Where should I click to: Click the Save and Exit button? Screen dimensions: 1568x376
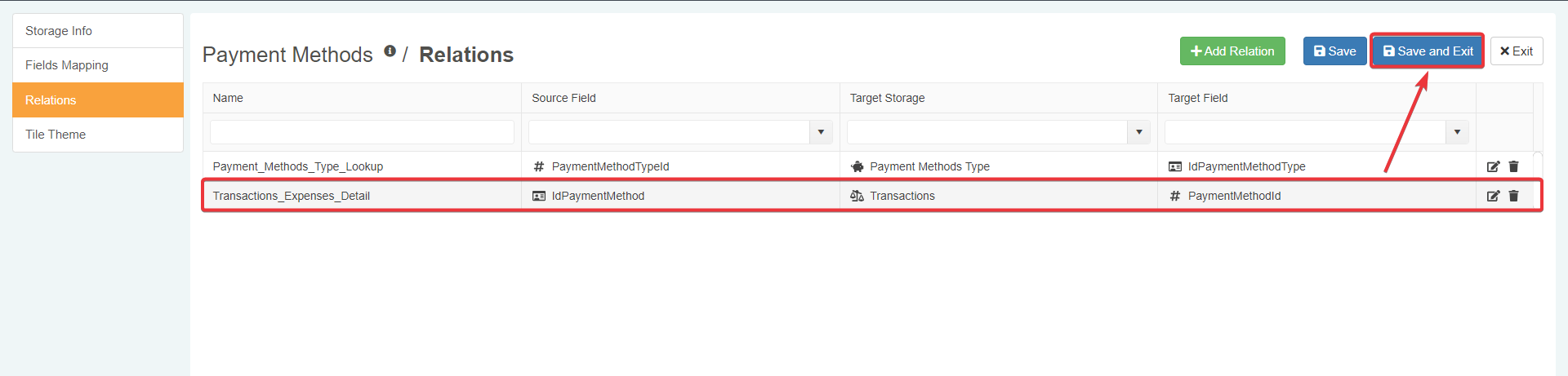pyautogui.click(x=1428, y=51)
